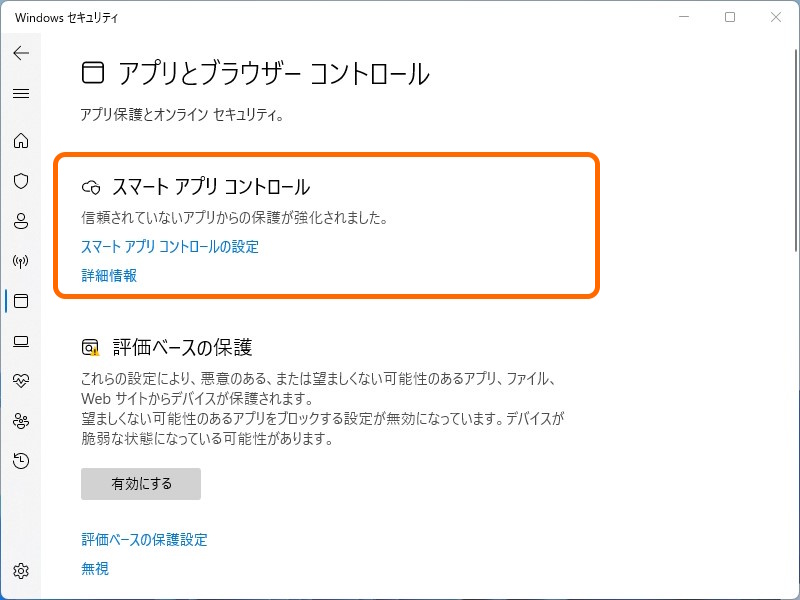800x600 pixels.
Task: Open デバイス セキュリティ via laptop icon
Action: (21, 341)
